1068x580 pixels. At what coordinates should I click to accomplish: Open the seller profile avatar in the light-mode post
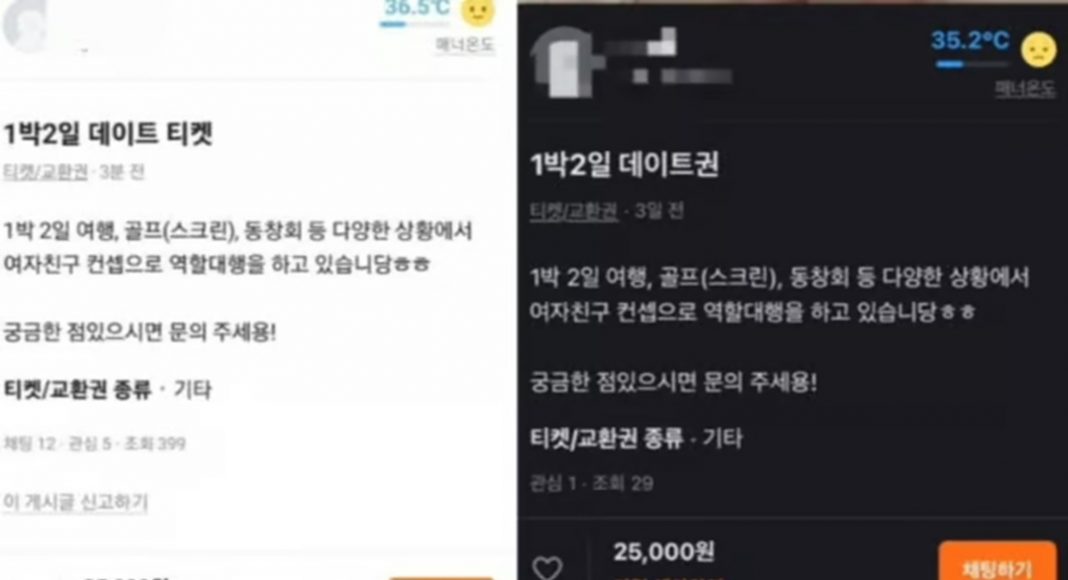pyautogui.click(x=26, y=25)
